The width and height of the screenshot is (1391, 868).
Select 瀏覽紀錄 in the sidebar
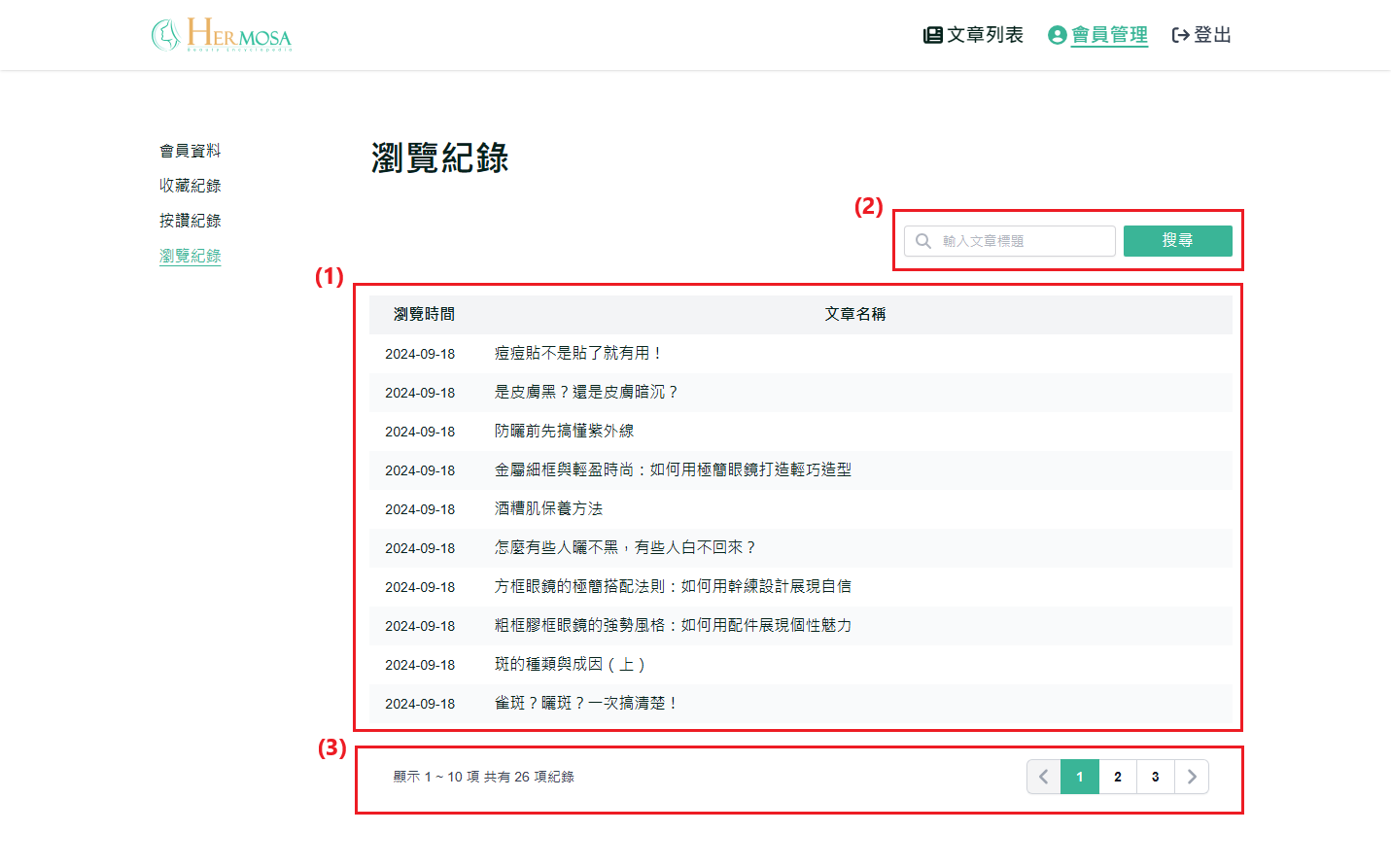(191, 256)
